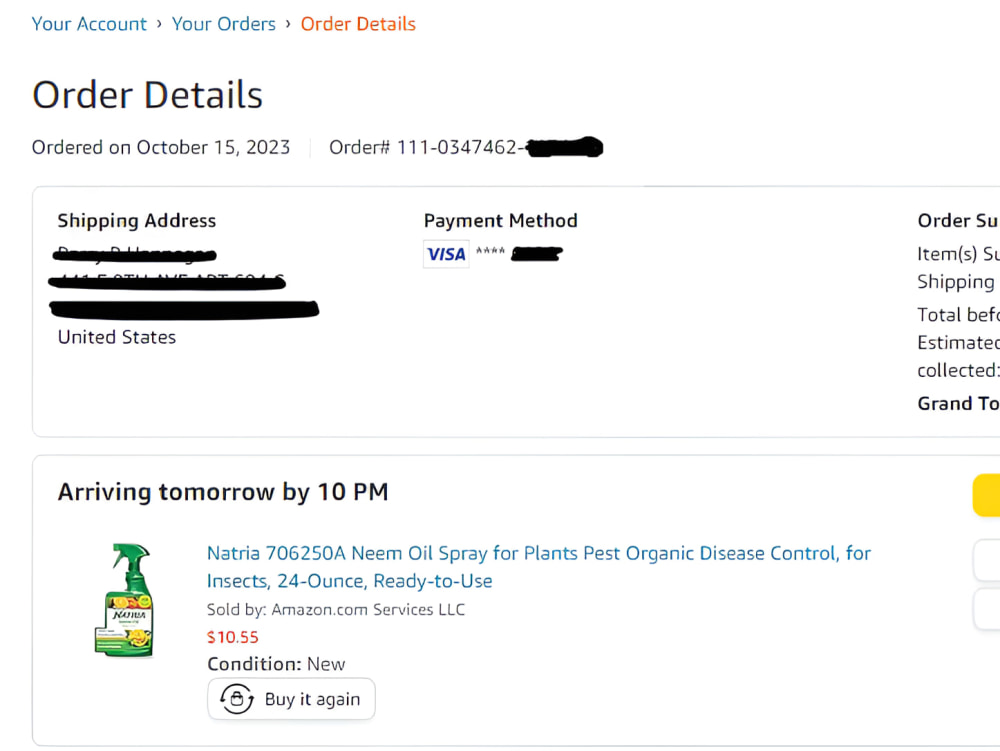Click the chevron after Your Account

[159, 24]
